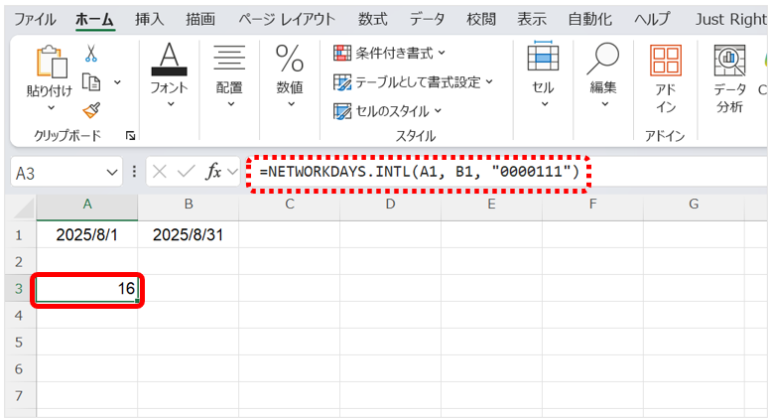Click the アドイン add-ins icon

[x=665, y=60]
